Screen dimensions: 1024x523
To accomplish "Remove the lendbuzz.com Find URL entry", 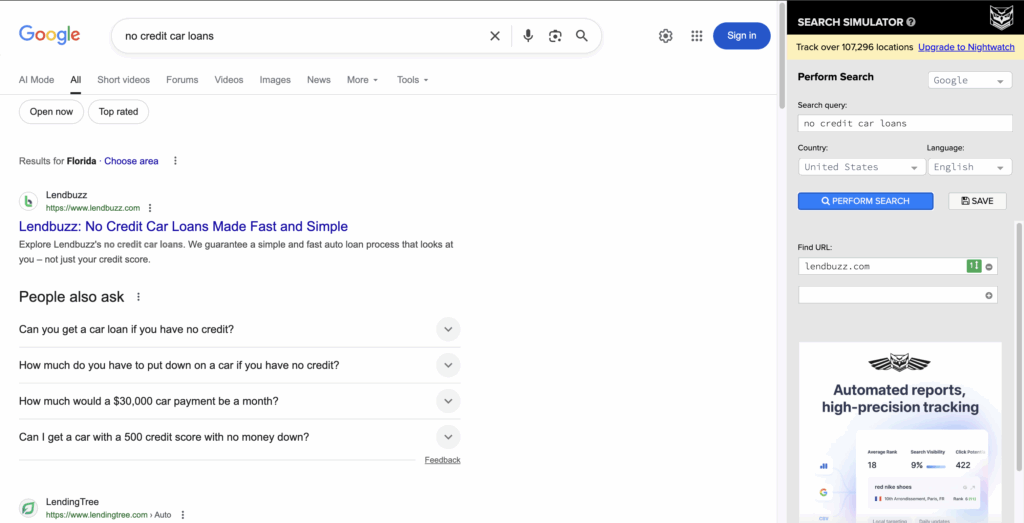I will [989, 266].
